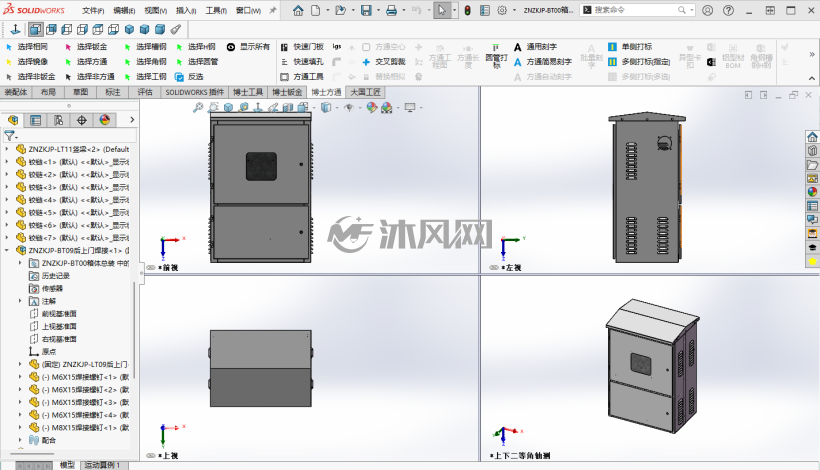Viewport: 820px width, 470px height.
Task: Click the 单侧打标 button
Action: [x=630, y=47]
